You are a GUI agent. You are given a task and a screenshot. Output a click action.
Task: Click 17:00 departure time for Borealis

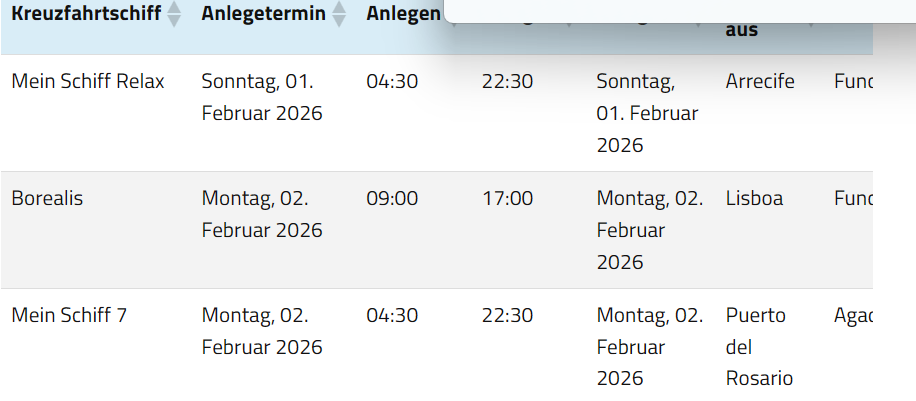tap(507, 198)
